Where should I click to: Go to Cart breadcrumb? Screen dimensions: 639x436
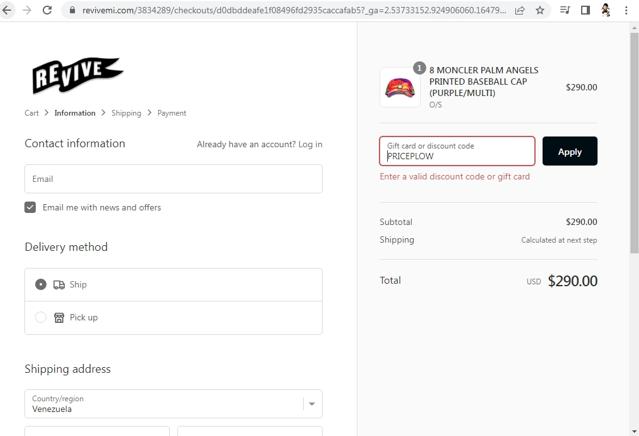pyautogui.click(x=31, y=113)
